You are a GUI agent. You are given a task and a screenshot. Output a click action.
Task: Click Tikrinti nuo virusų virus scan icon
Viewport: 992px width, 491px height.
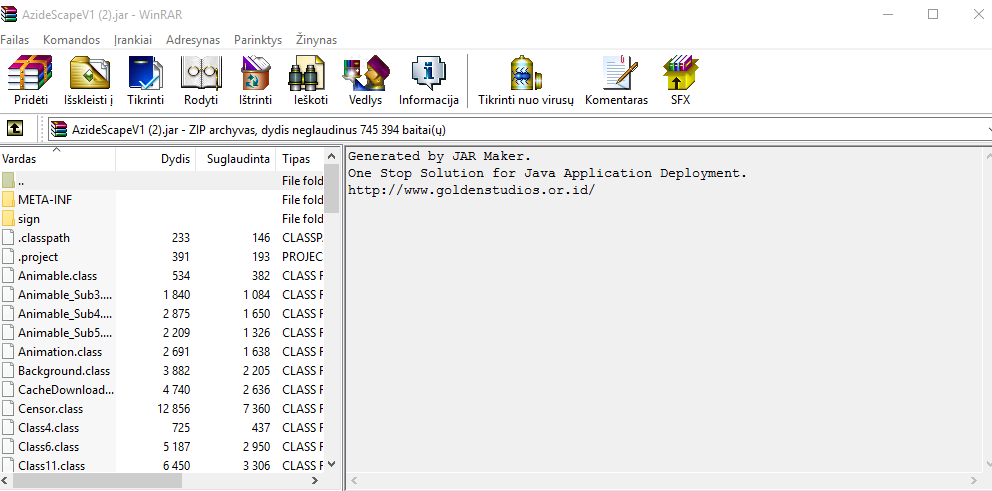coord(525,72)
